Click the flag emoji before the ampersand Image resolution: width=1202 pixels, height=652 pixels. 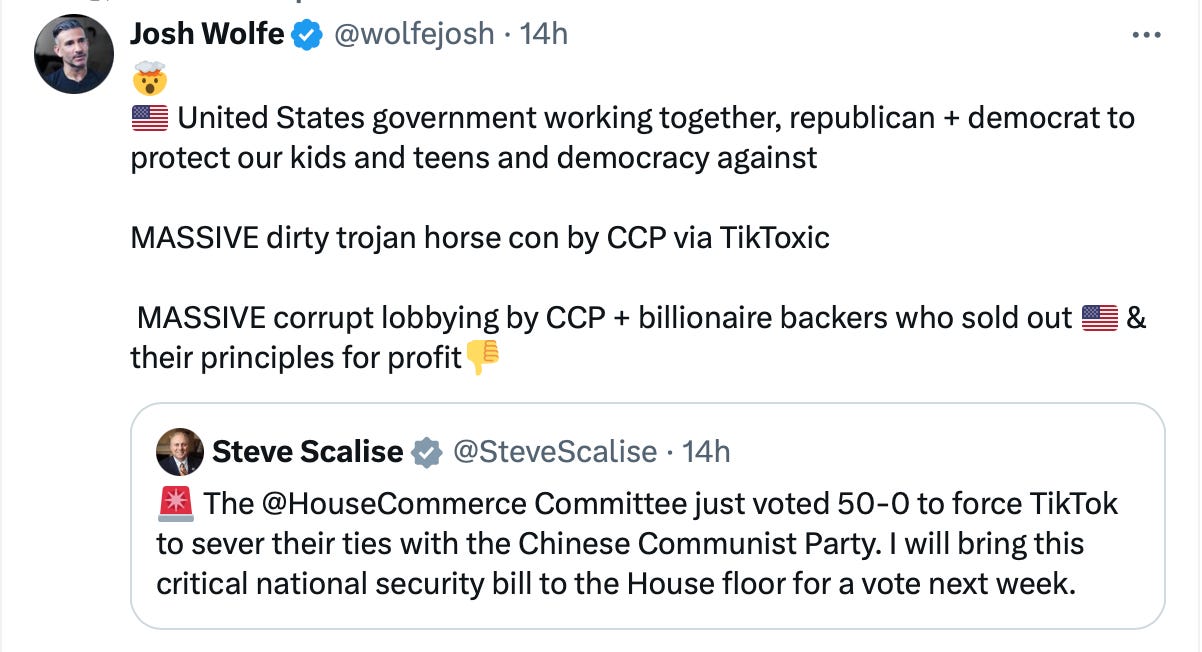coord(1100,316)
